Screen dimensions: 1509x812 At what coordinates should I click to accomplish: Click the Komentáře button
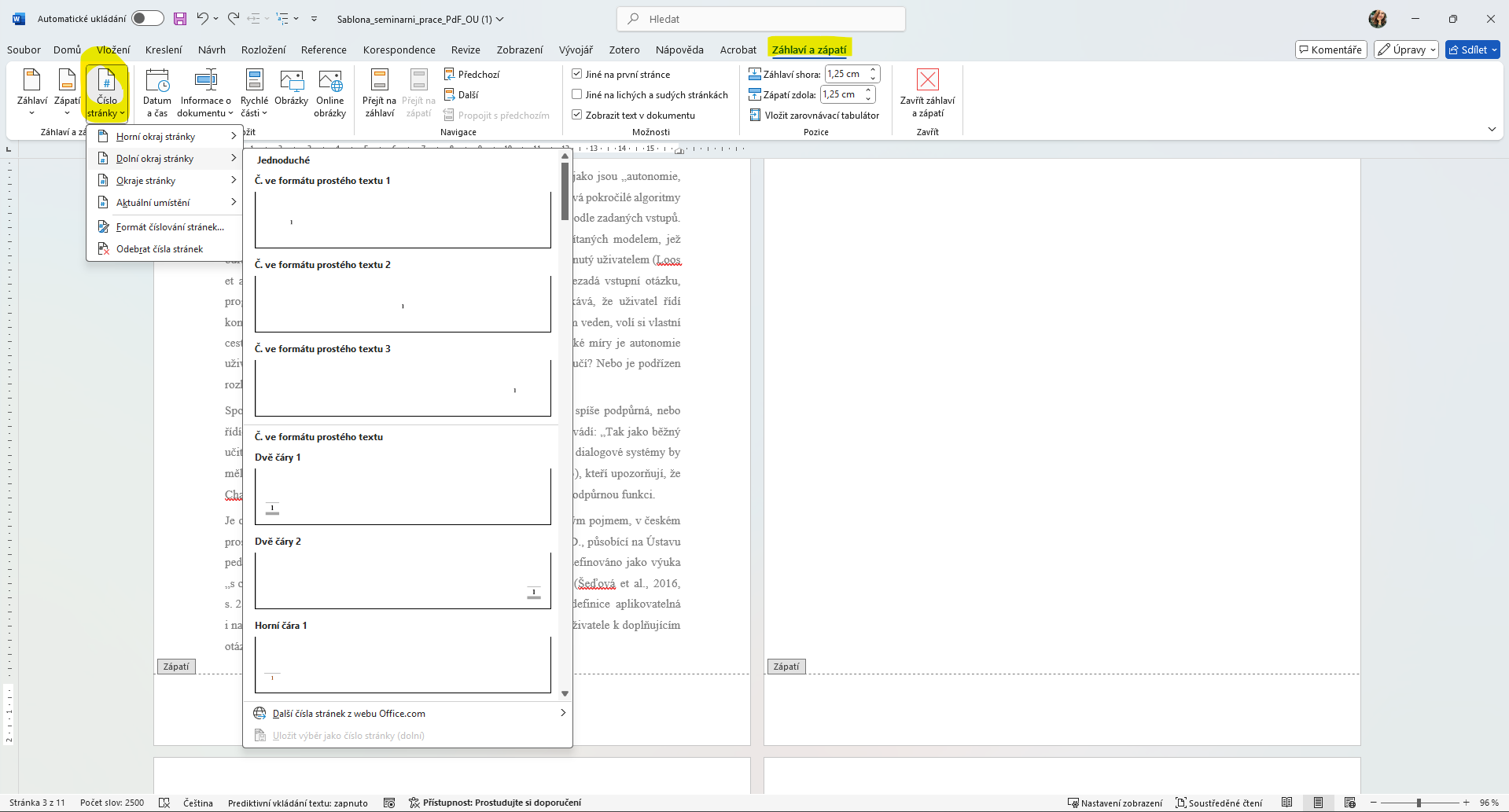point(1330,50)
